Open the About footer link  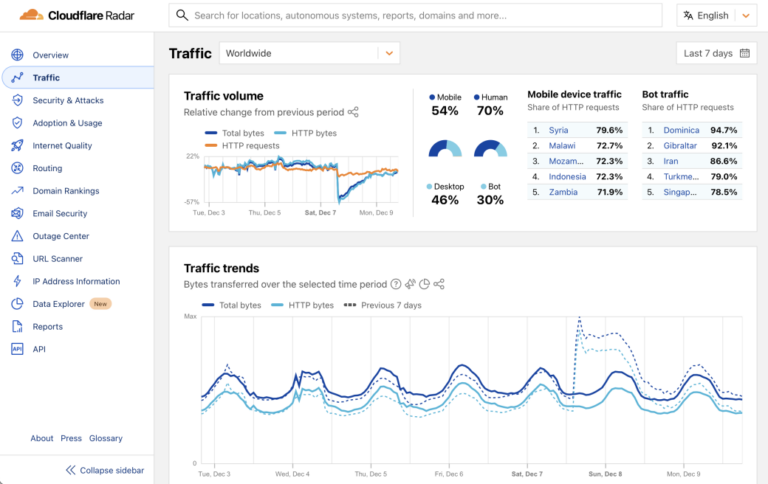point(42,438)
